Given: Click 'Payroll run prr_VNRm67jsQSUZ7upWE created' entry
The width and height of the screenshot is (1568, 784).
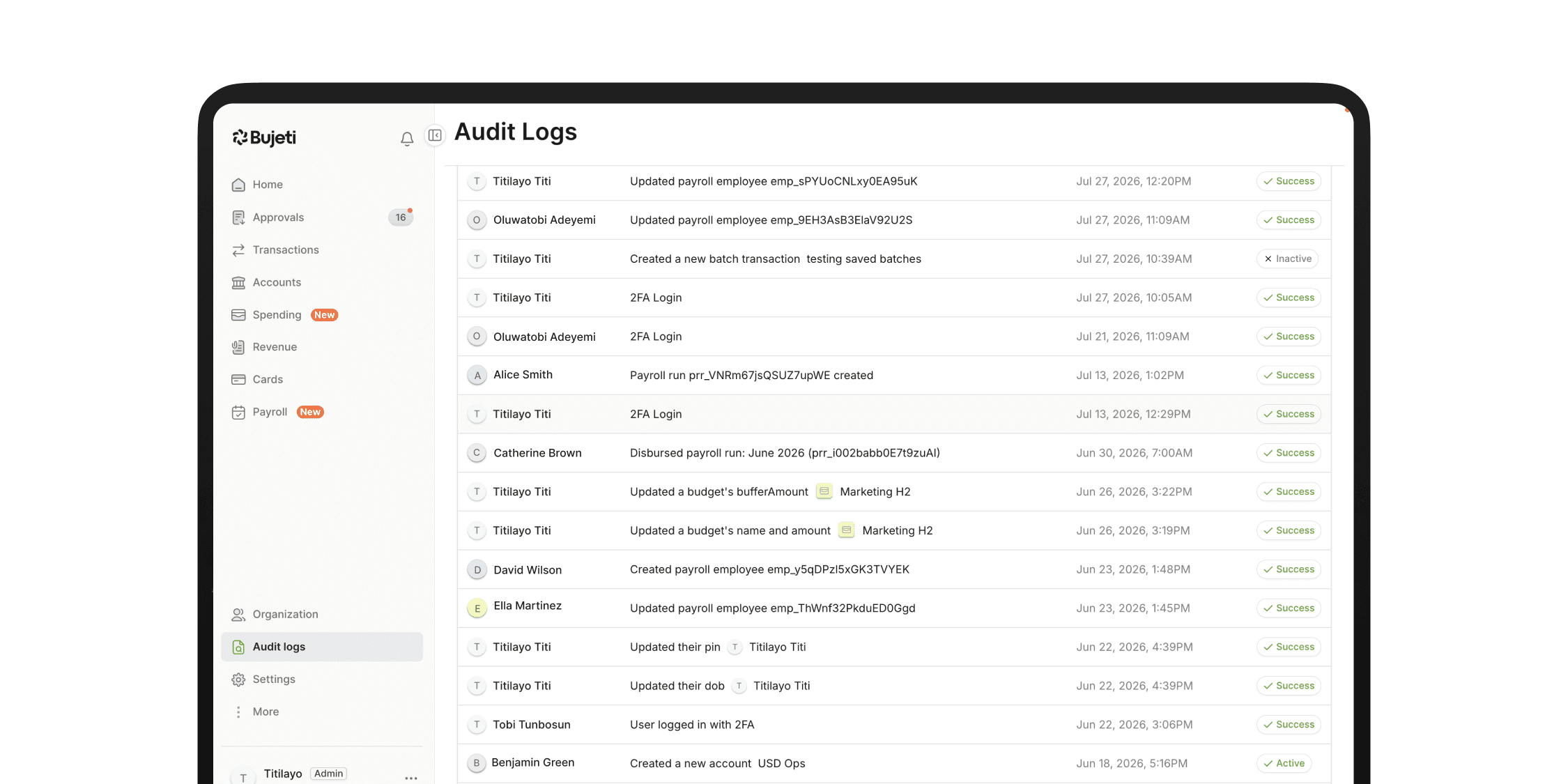Looking at the screenshot, I should [x=751, y=376].
